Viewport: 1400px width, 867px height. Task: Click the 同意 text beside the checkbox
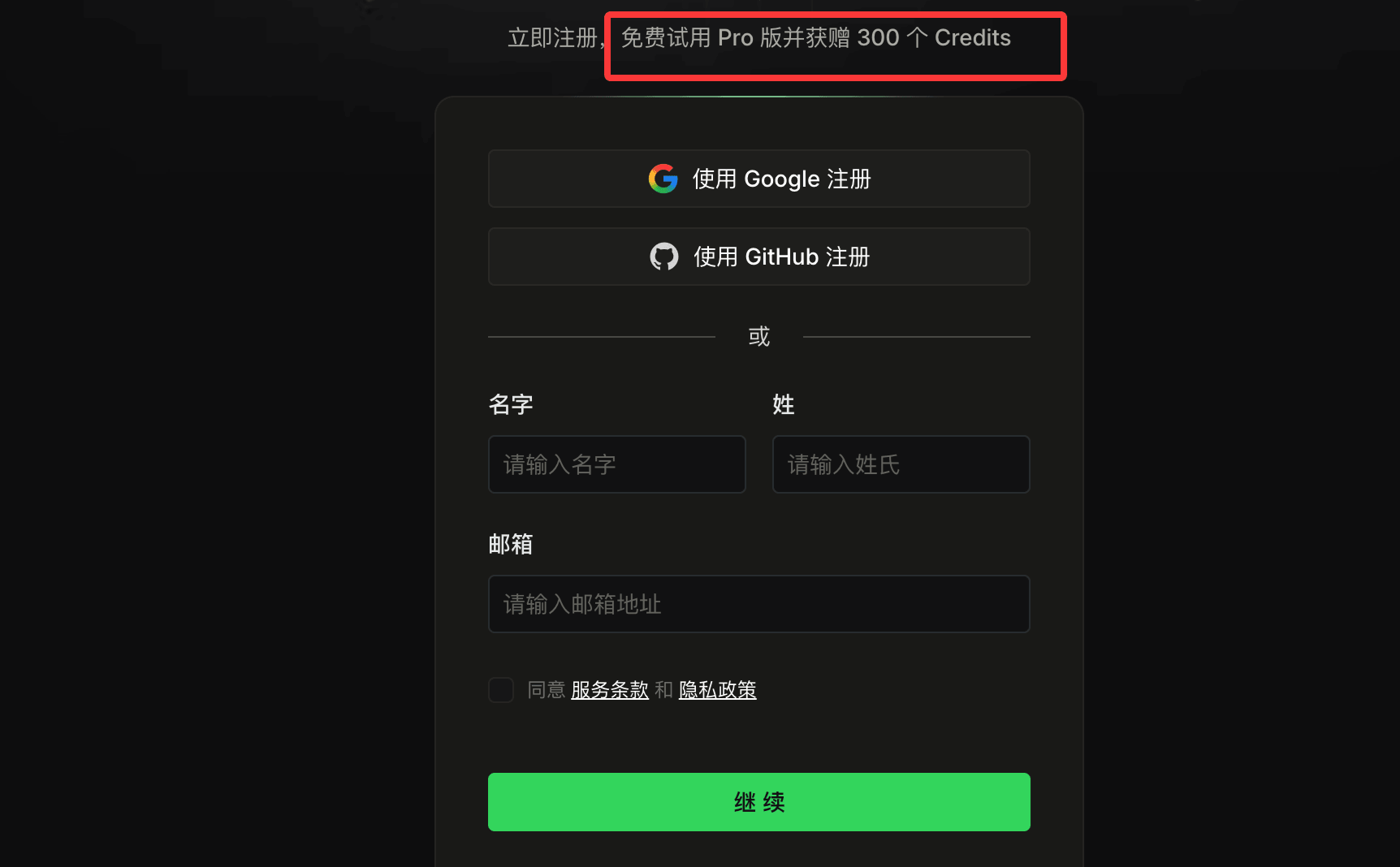pyautogui.click(x=547, y=690)
